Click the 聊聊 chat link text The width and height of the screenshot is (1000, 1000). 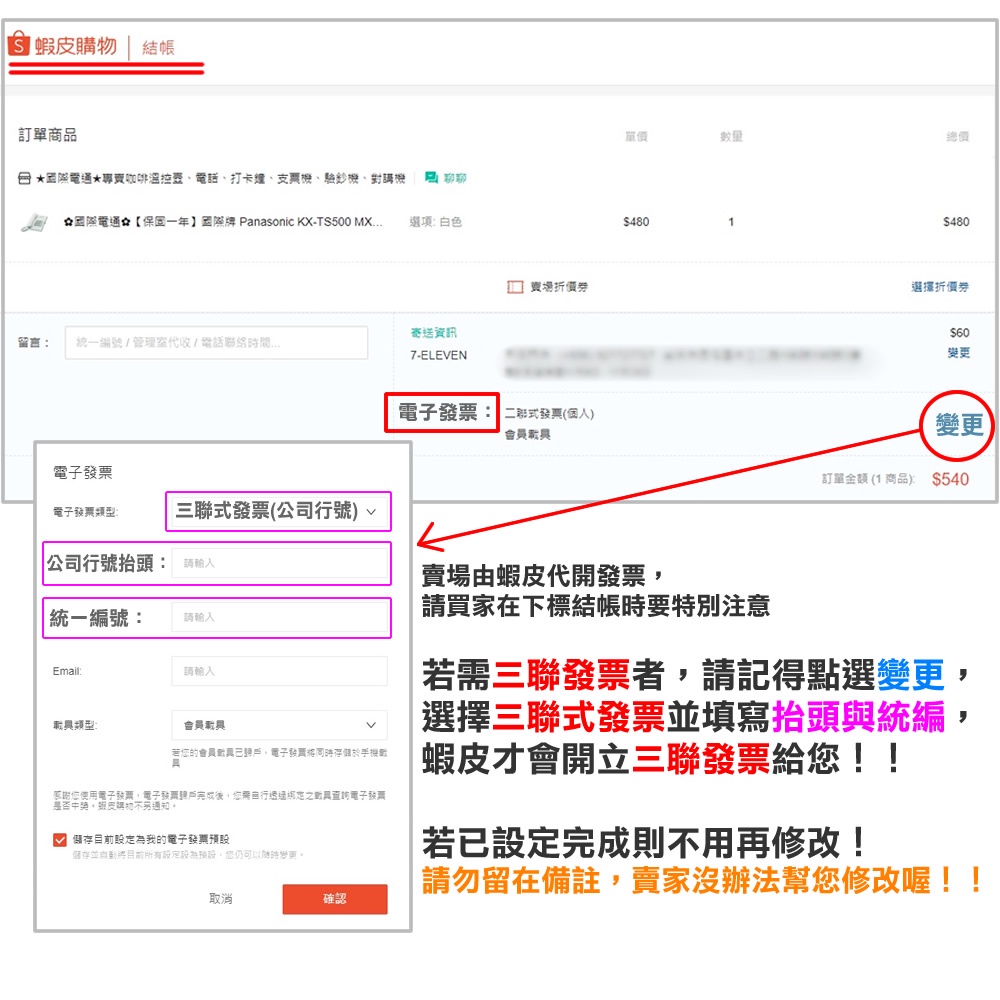455,178
